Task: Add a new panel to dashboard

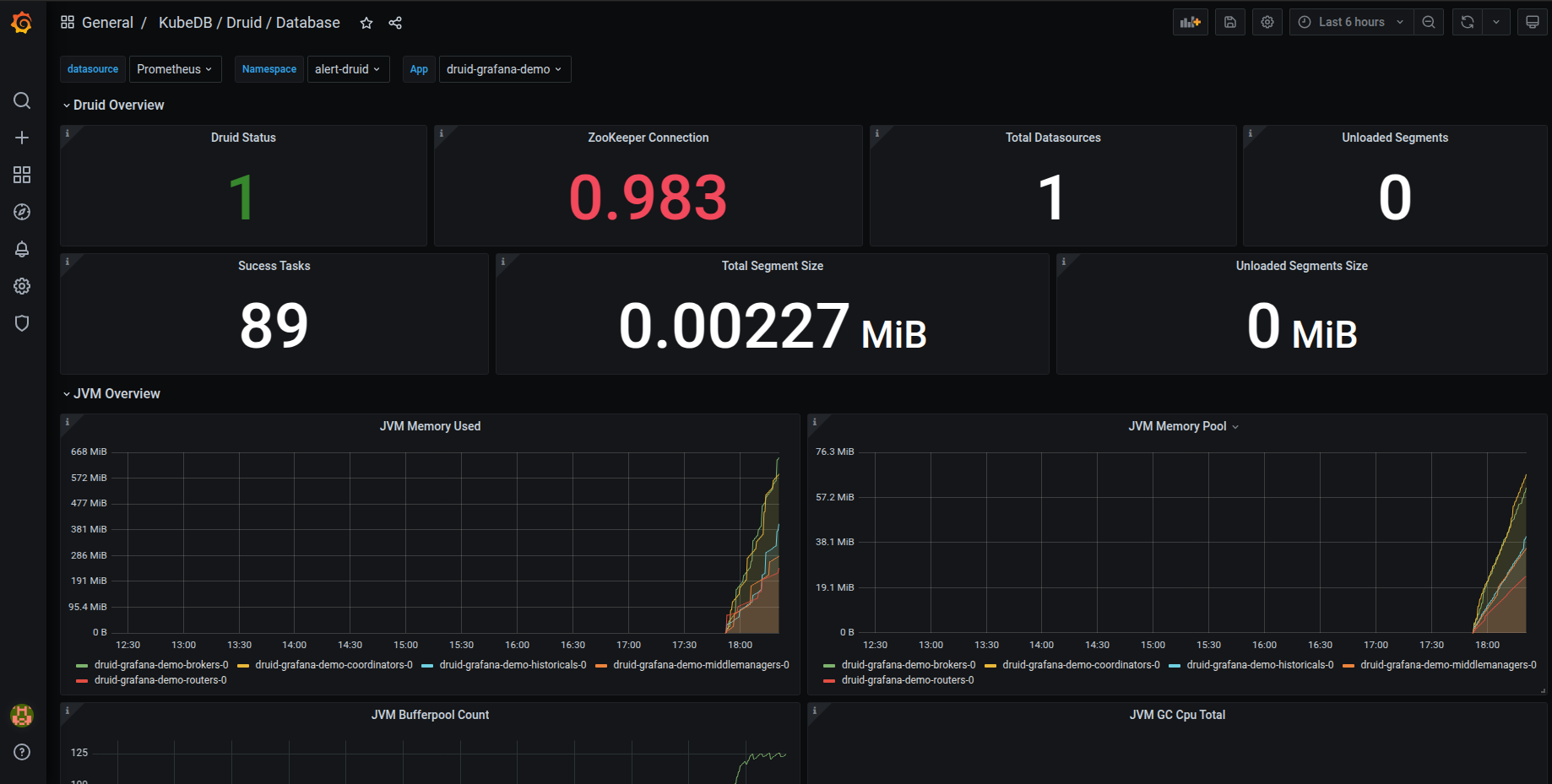Action: pyautogui.click(x=1191, y=22)
